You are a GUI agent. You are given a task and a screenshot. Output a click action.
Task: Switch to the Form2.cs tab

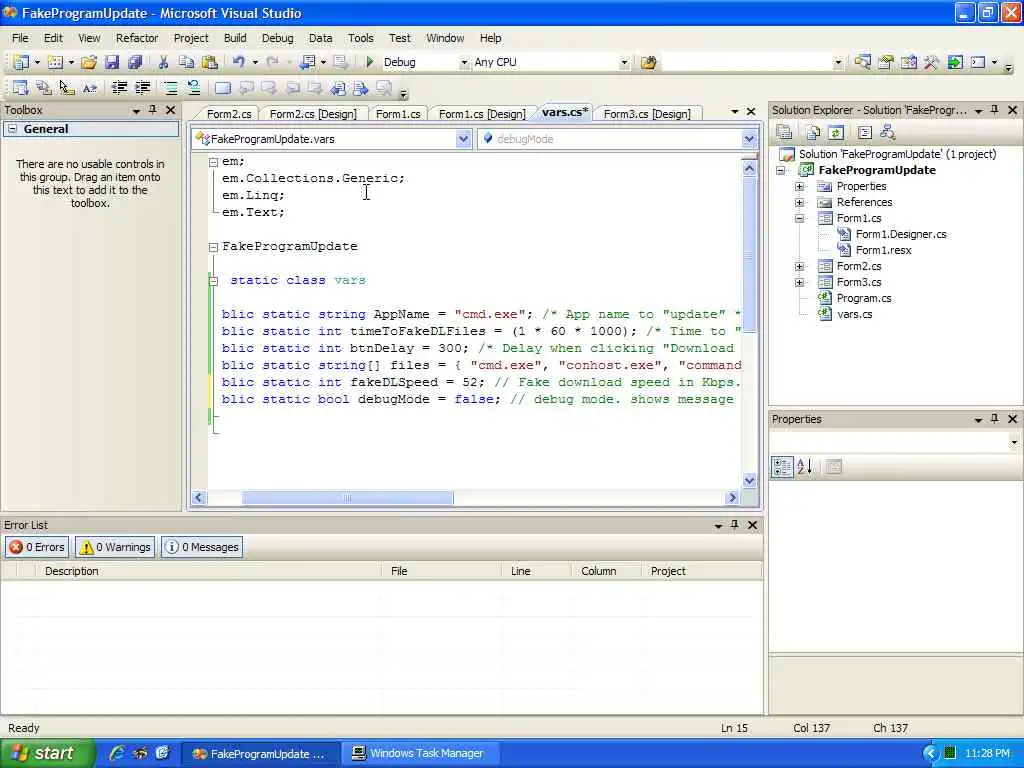[x=229, y=114]
